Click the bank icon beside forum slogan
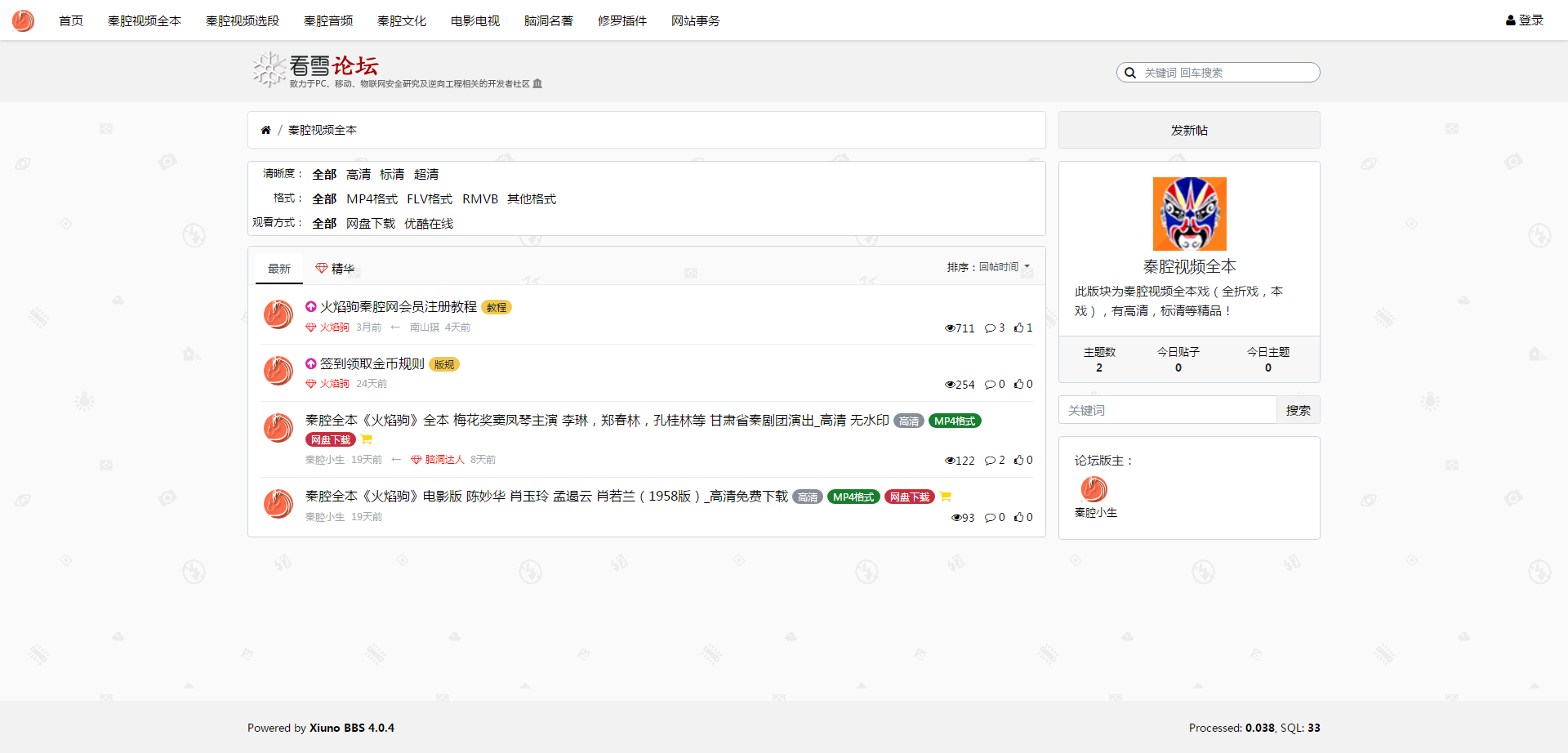The height and width of the screenshot is (753, 1568). [x=537, y=83]
